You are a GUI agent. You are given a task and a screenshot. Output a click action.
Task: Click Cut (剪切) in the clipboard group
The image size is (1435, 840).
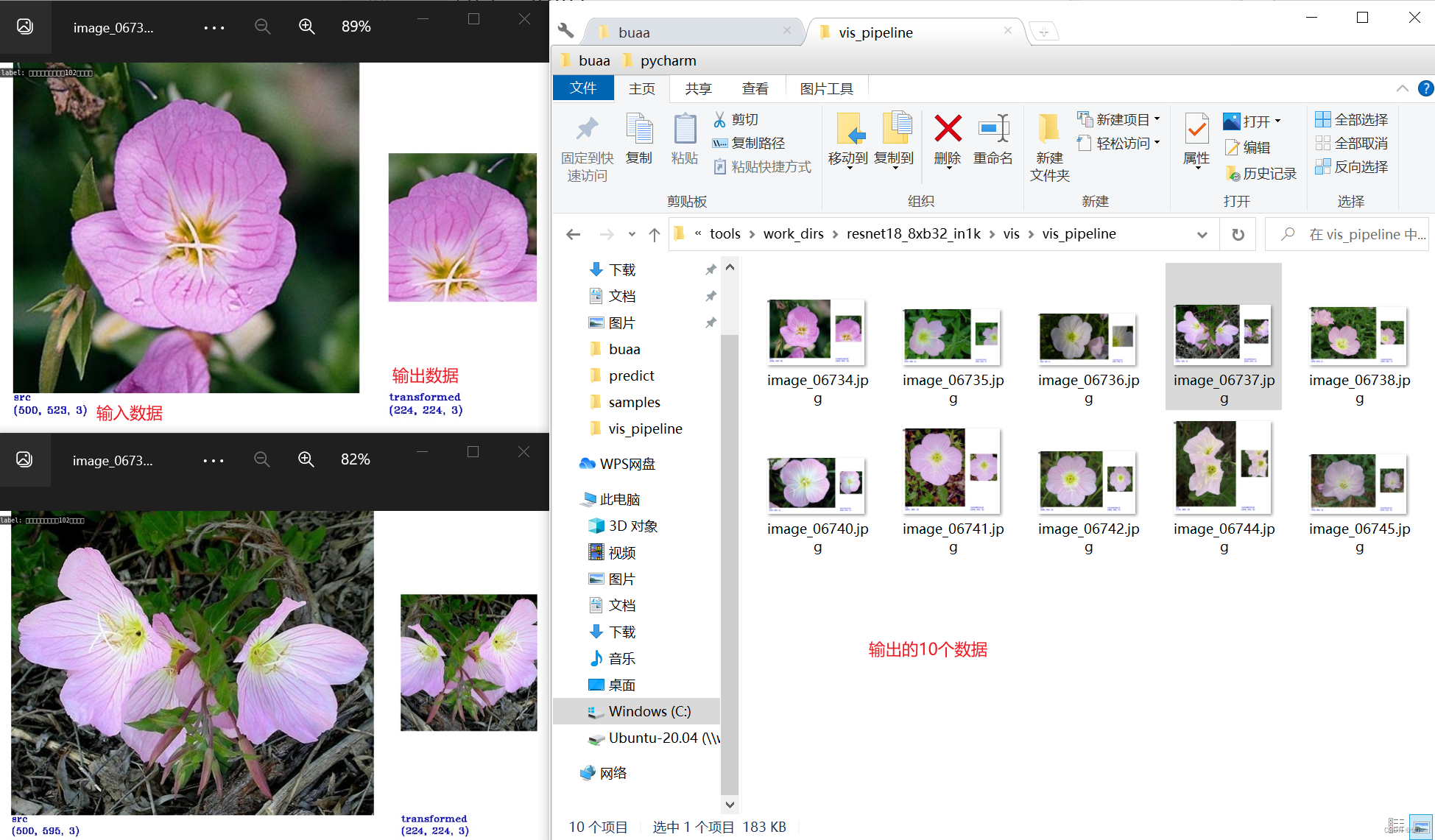(x=736, y=119)
